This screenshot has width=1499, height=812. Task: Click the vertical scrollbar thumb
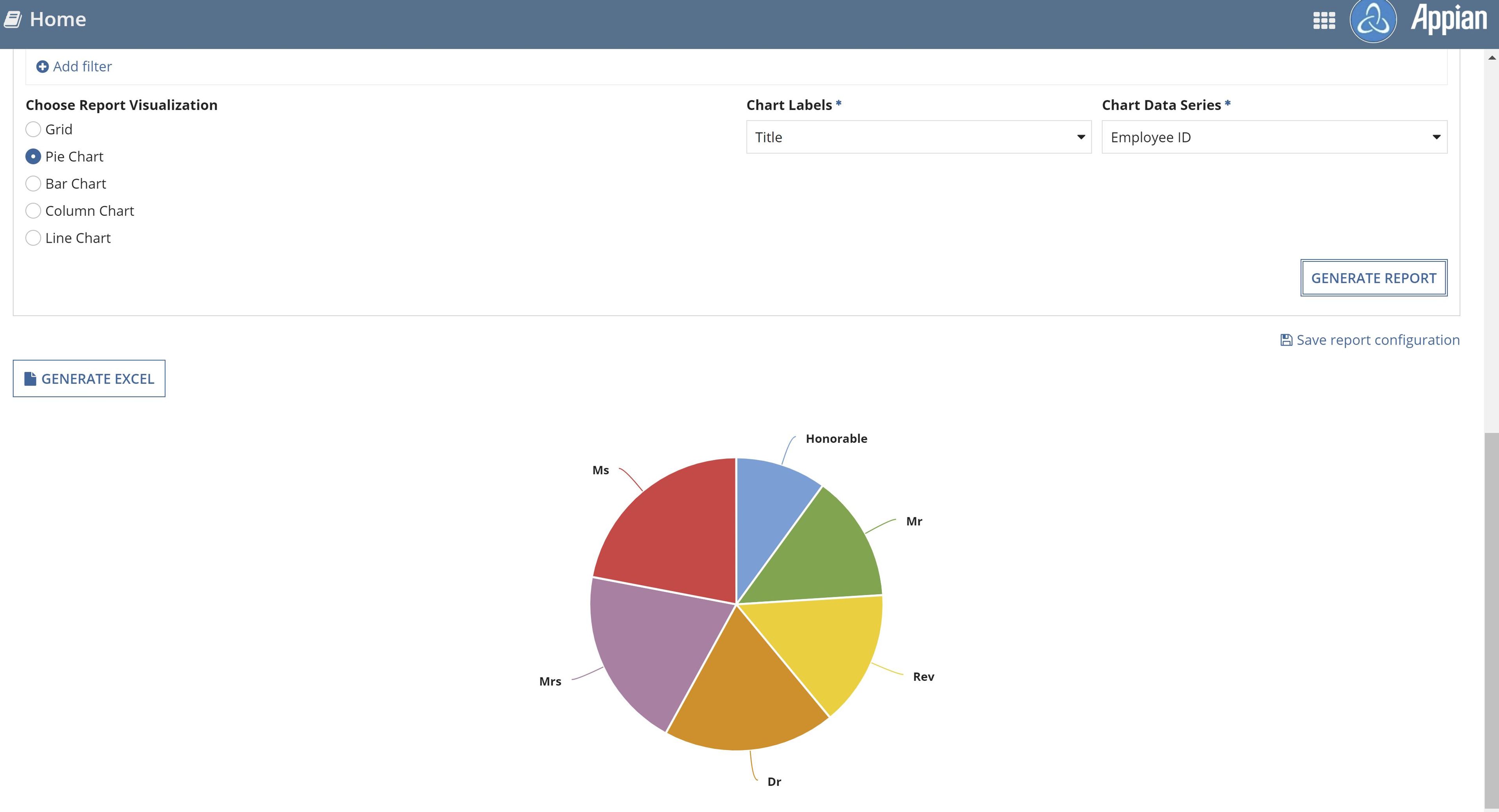click(x=1492, y=621)
